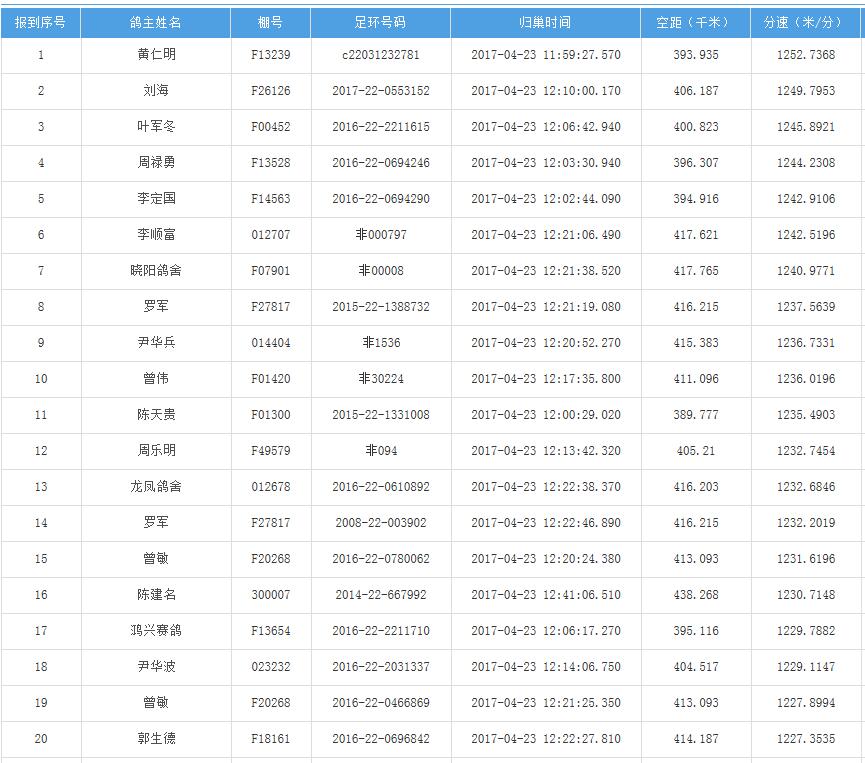The height and width of the screenshot is (763, 865).
Task: Click distance value 389.777
Action: (695, 415)
